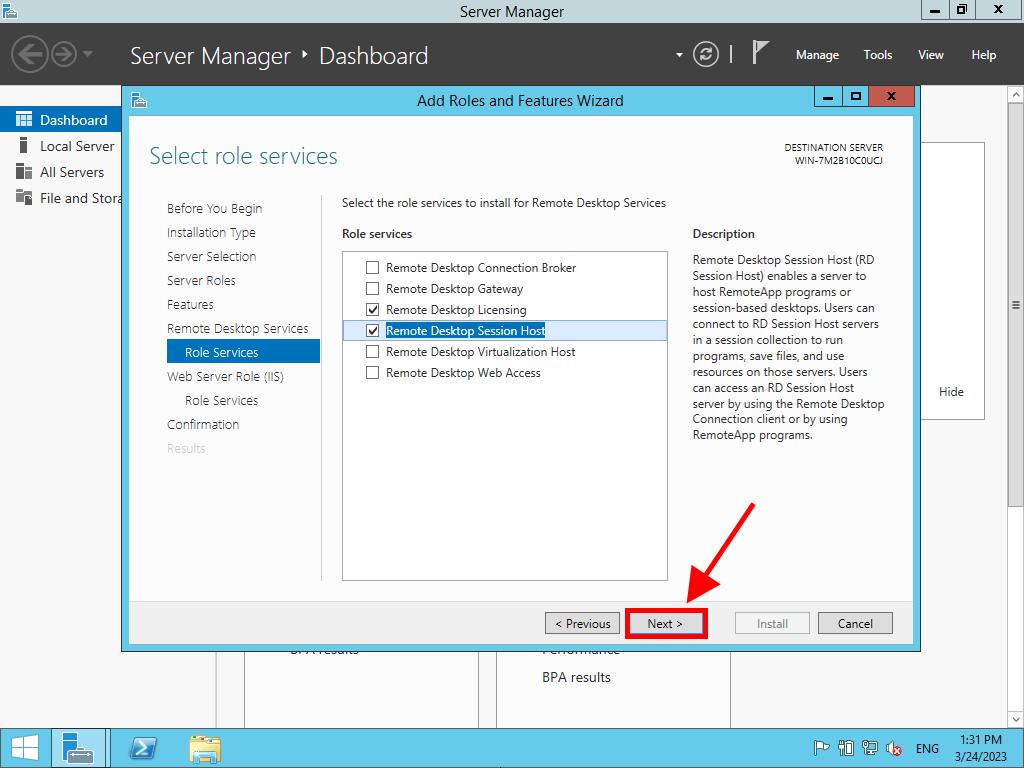Minimize the Add Roles and Features Wizard
The width and height of the screenshot is (1024, 768).
pos(829,97)
